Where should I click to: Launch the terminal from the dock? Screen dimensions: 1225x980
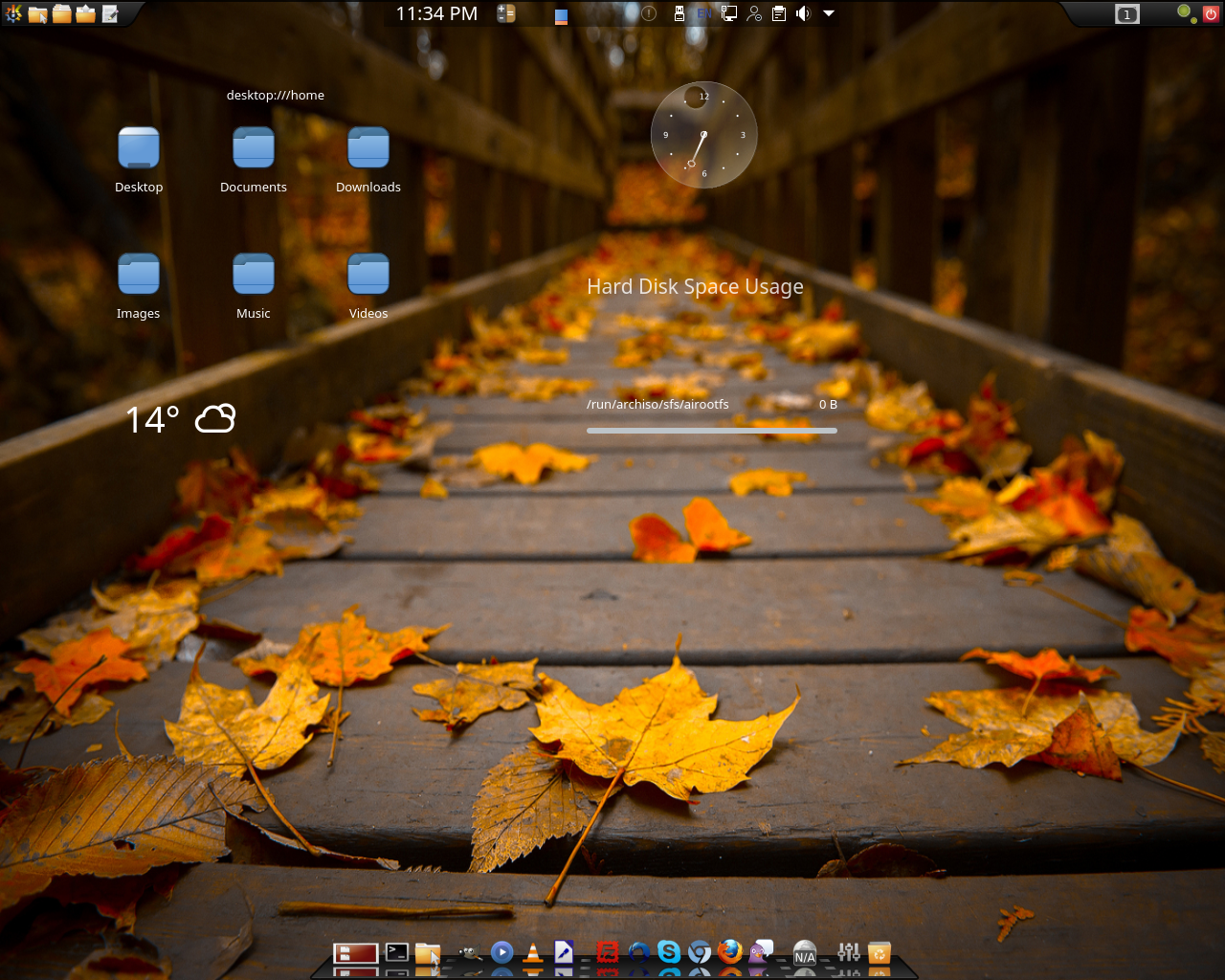[x=397, y=952]
